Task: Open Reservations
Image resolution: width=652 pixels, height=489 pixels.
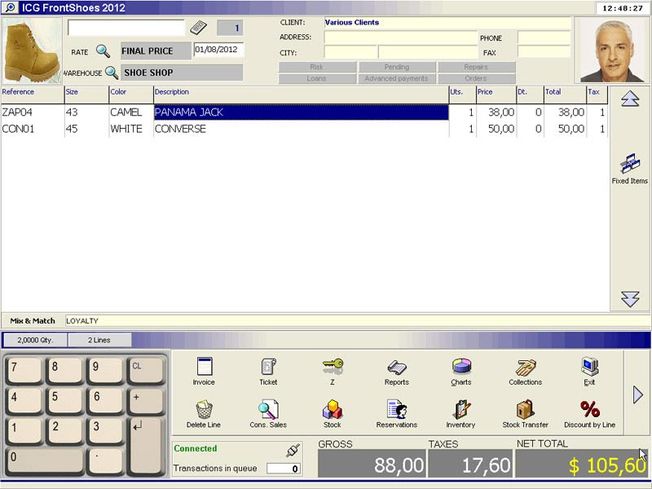Action: pos(397,414)
